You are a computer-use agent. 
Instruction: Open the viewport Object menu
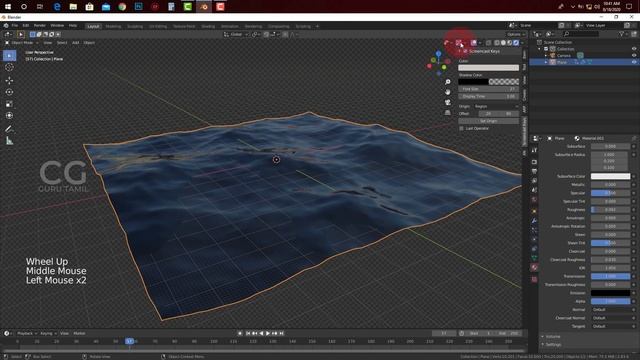coord(89,42)
